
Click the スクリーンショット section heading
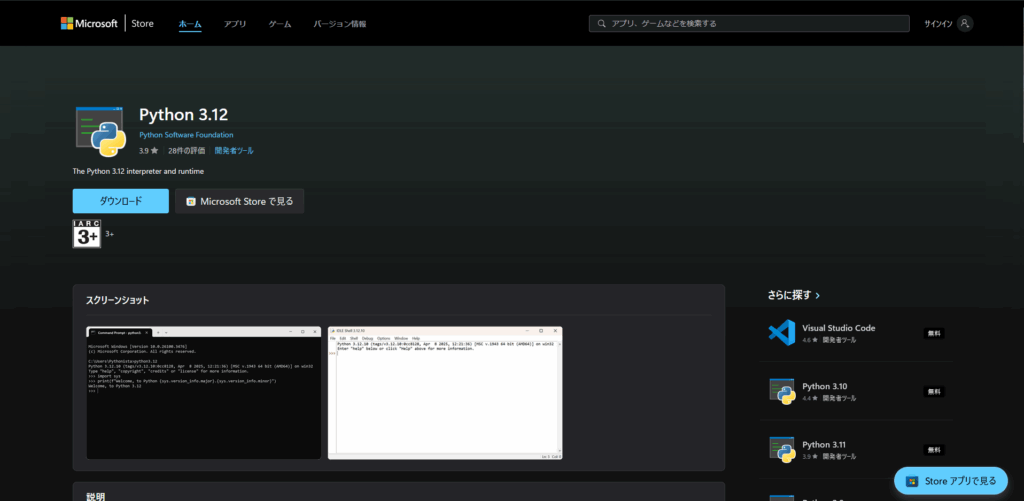point(118,300)
